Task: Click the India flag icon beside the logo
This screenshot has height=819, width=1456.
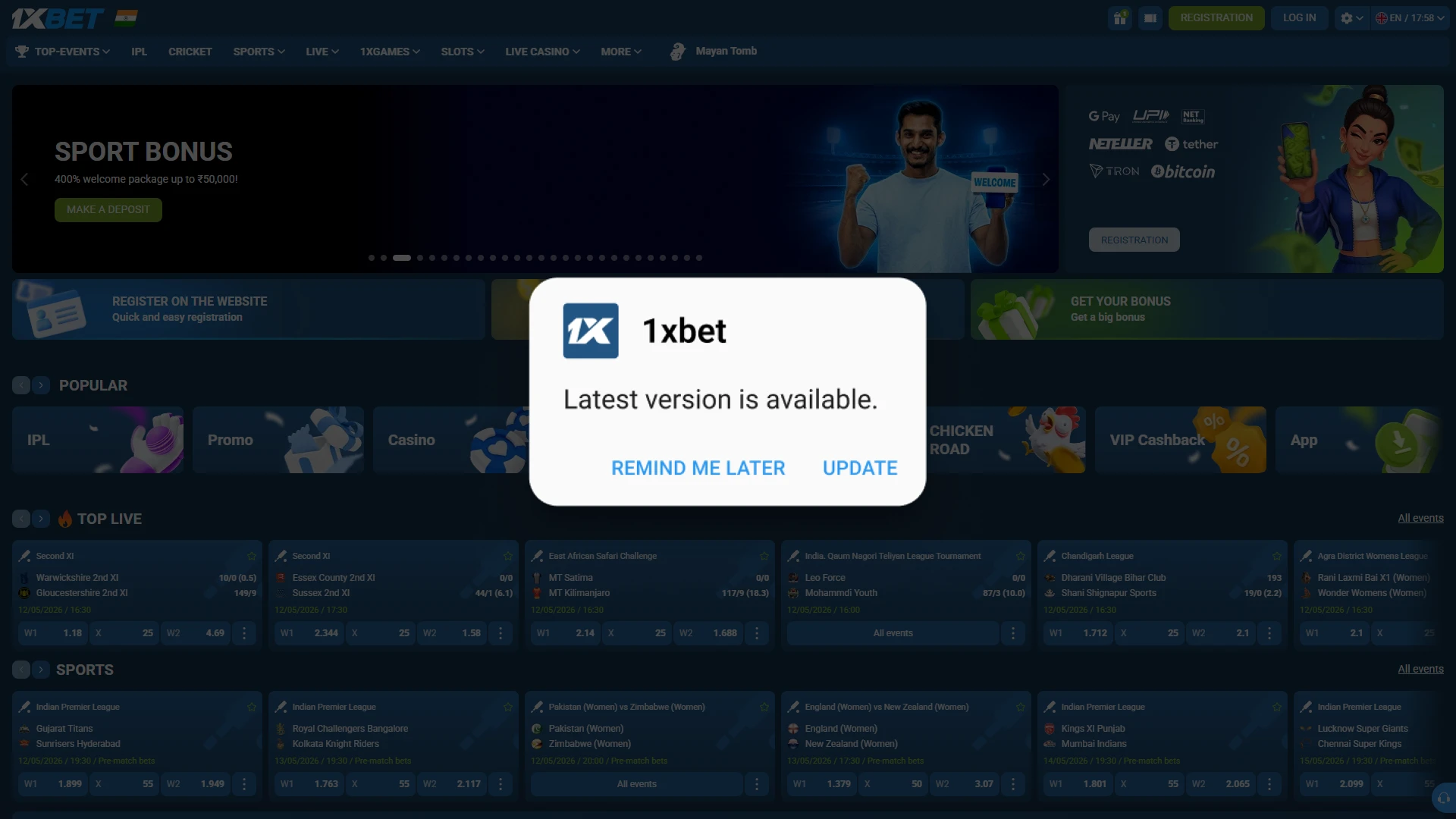Action: [126, 18]
